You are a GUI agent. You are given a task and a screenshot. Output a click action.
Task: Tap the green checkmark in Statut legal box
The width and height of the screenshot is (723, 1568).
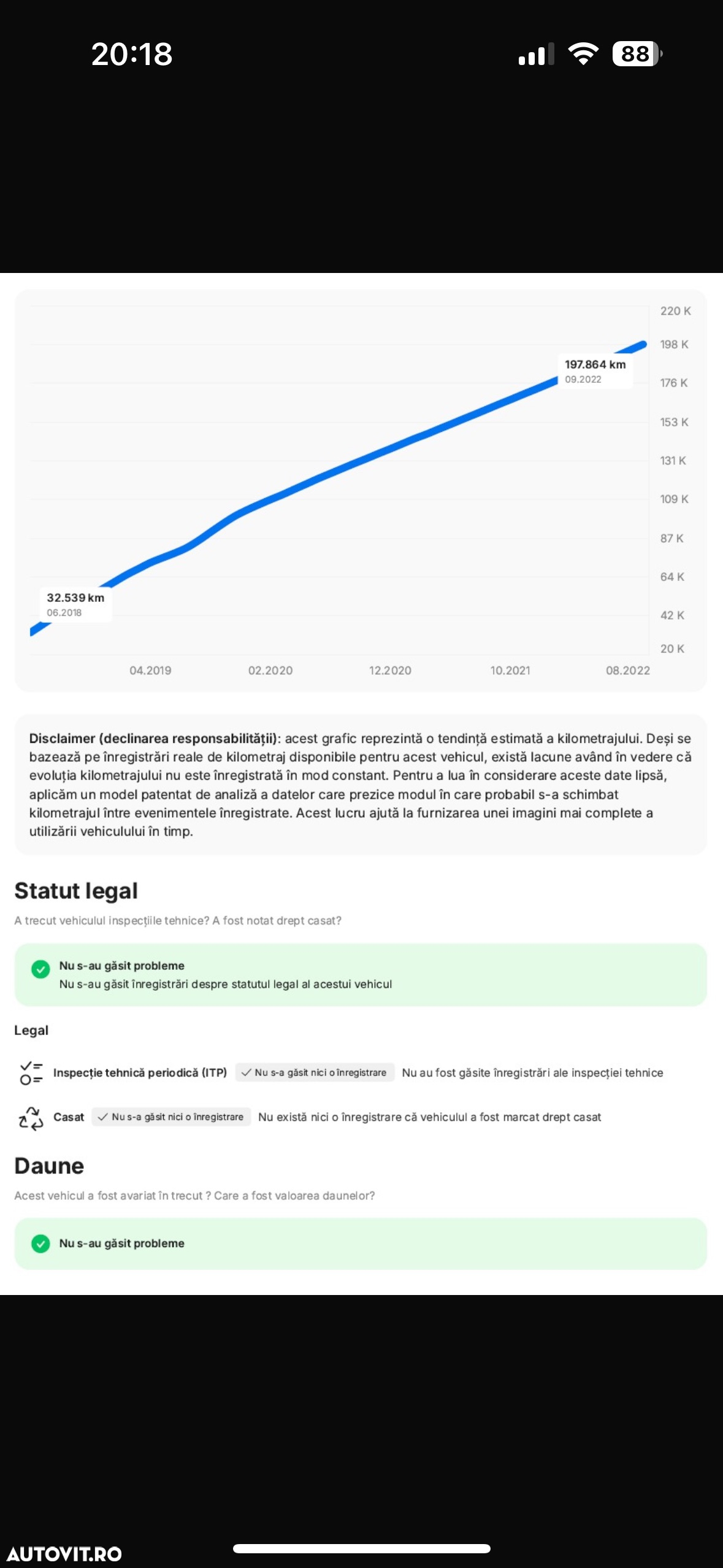point(40,969)
